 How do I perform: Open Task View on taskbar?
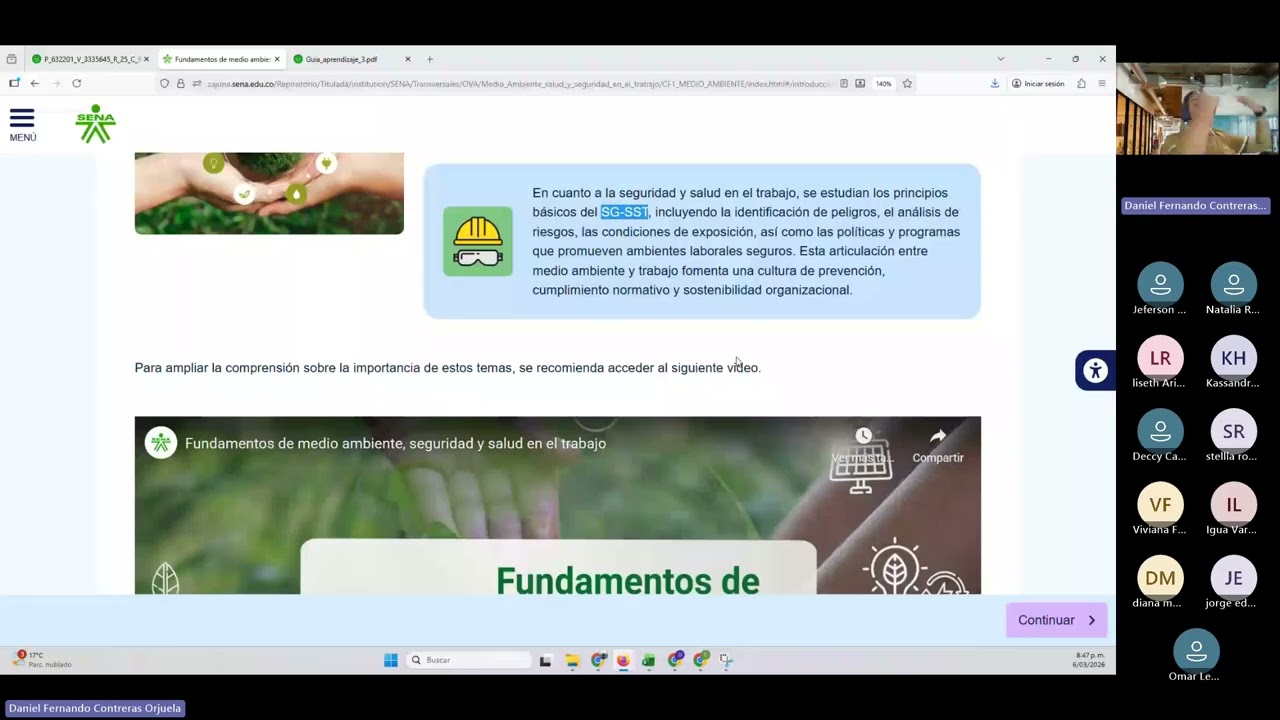point(545,660)
